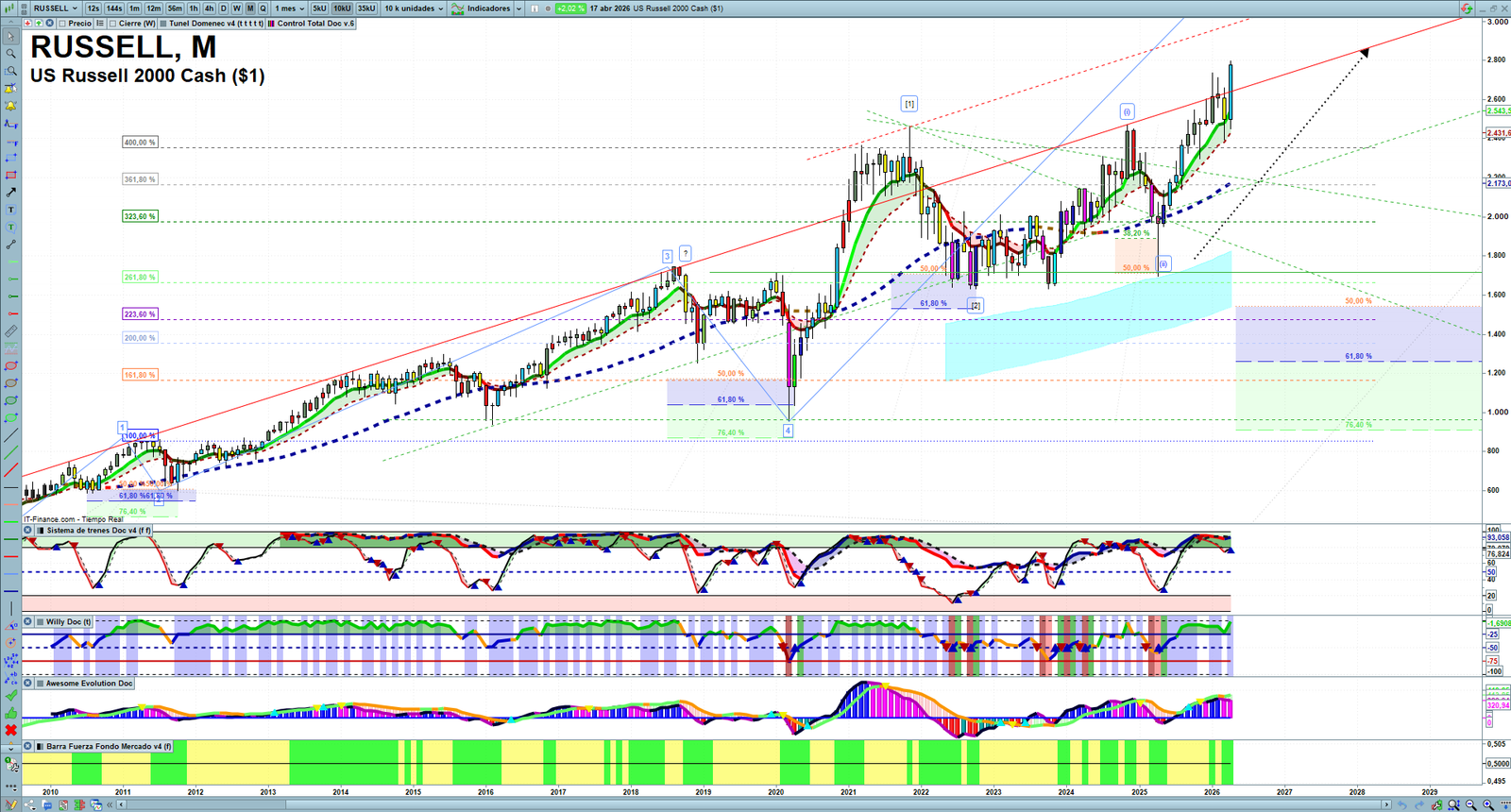The height and width of the screenshot is (812, 1511).
Task: Switch to the M monthly timeframe
Action: pos(250,8)
